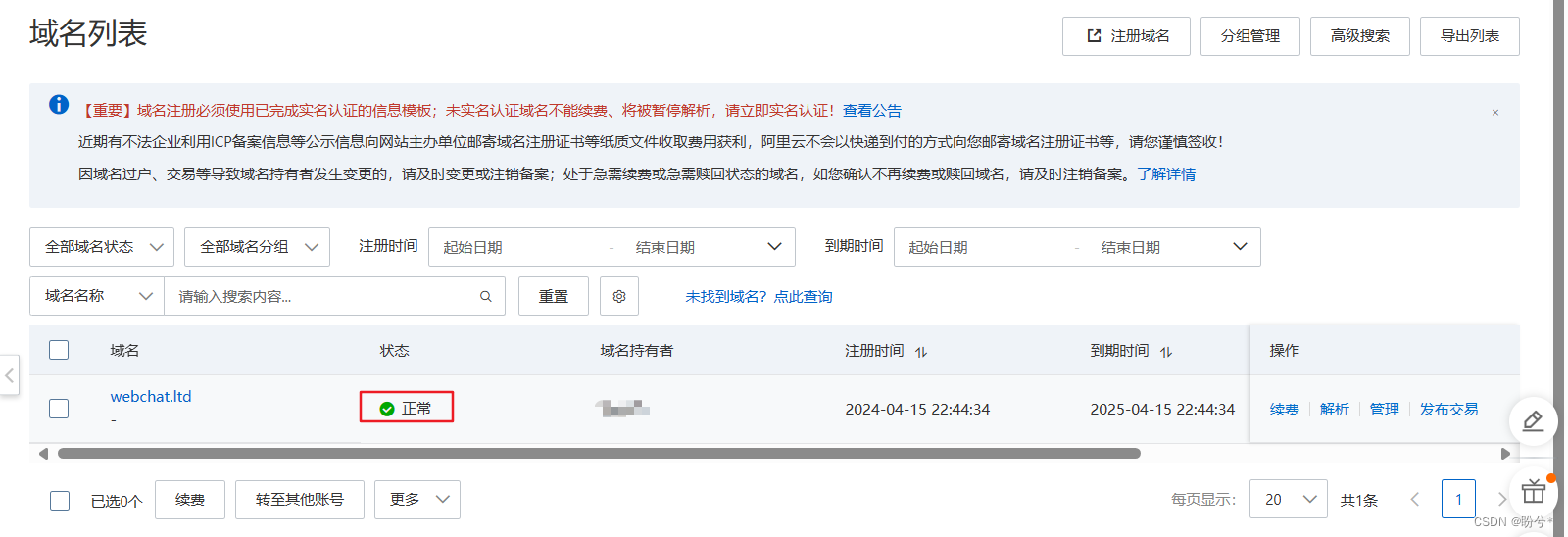Open the 注册时间 date range chevron
The image size is (1568, 537).
[774, 247]
